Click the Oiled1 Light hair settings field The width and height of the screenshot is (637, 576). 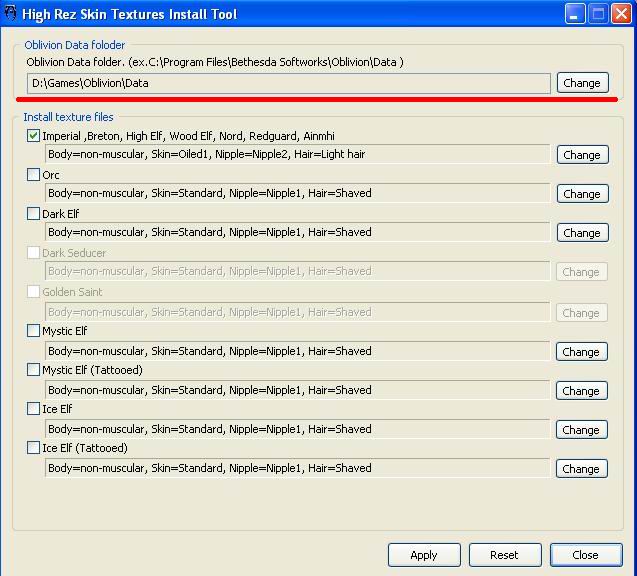pyautogui.click(x=297, y=154)
